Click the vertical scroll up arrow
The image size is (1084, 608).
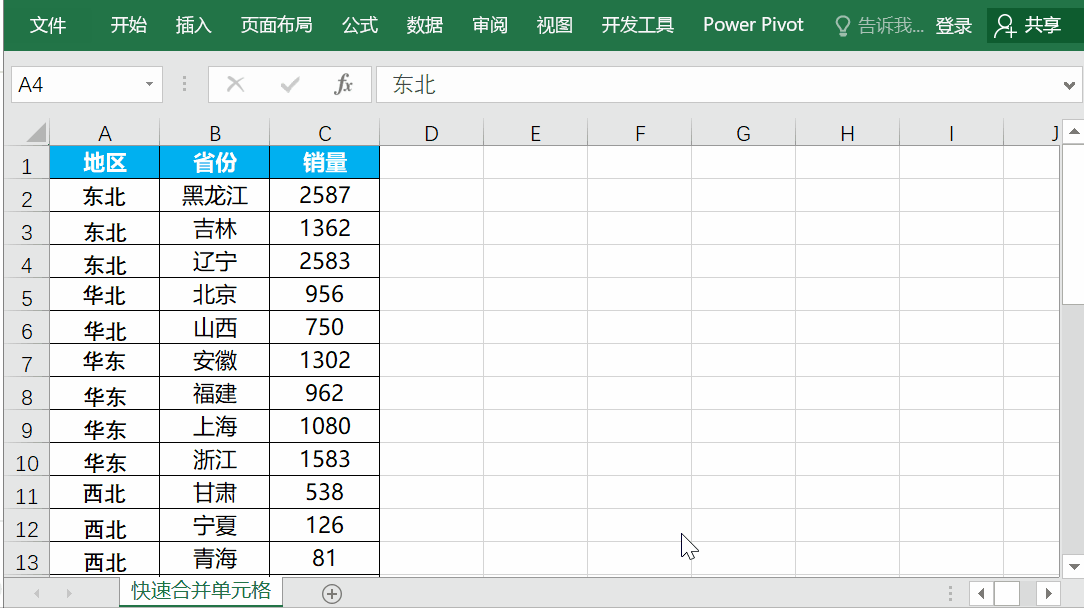tap(1074, 131)
